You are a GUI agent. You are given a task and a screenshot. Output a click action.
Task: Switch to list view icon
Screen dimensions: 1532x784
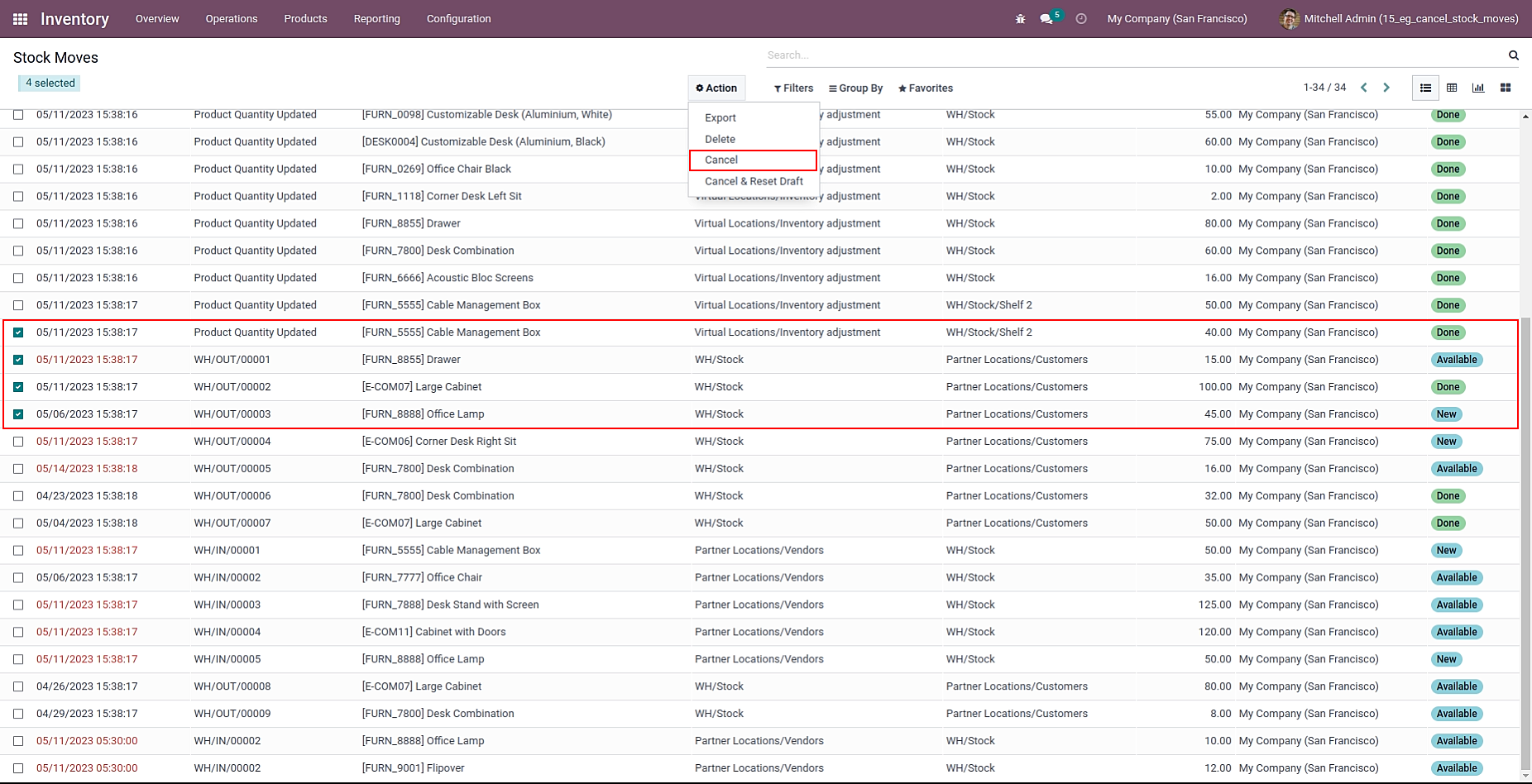pos(1425,88)
